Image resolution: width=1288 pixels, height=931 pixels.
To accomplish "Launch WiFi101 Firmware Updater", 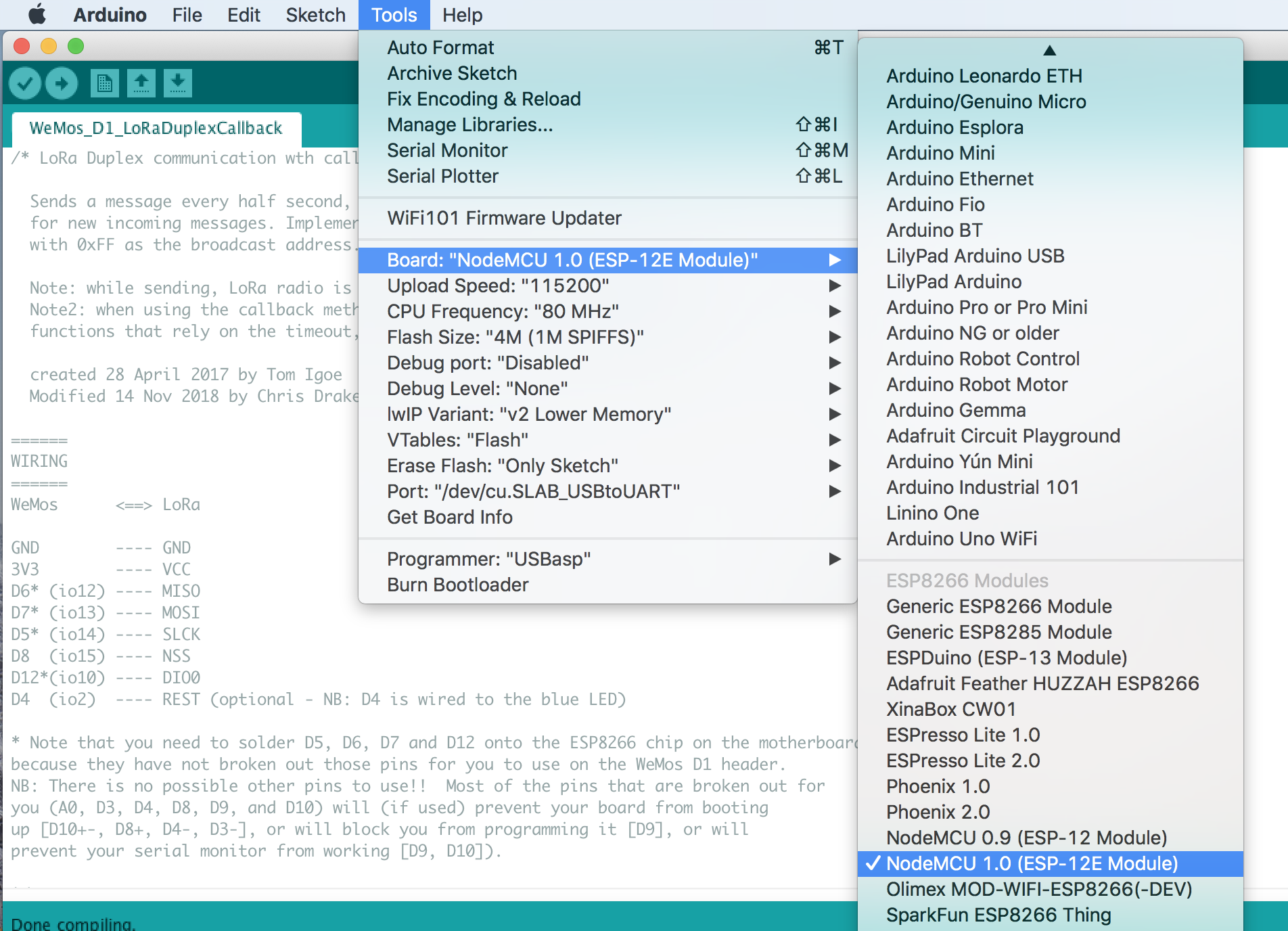I will click(607, 218).
